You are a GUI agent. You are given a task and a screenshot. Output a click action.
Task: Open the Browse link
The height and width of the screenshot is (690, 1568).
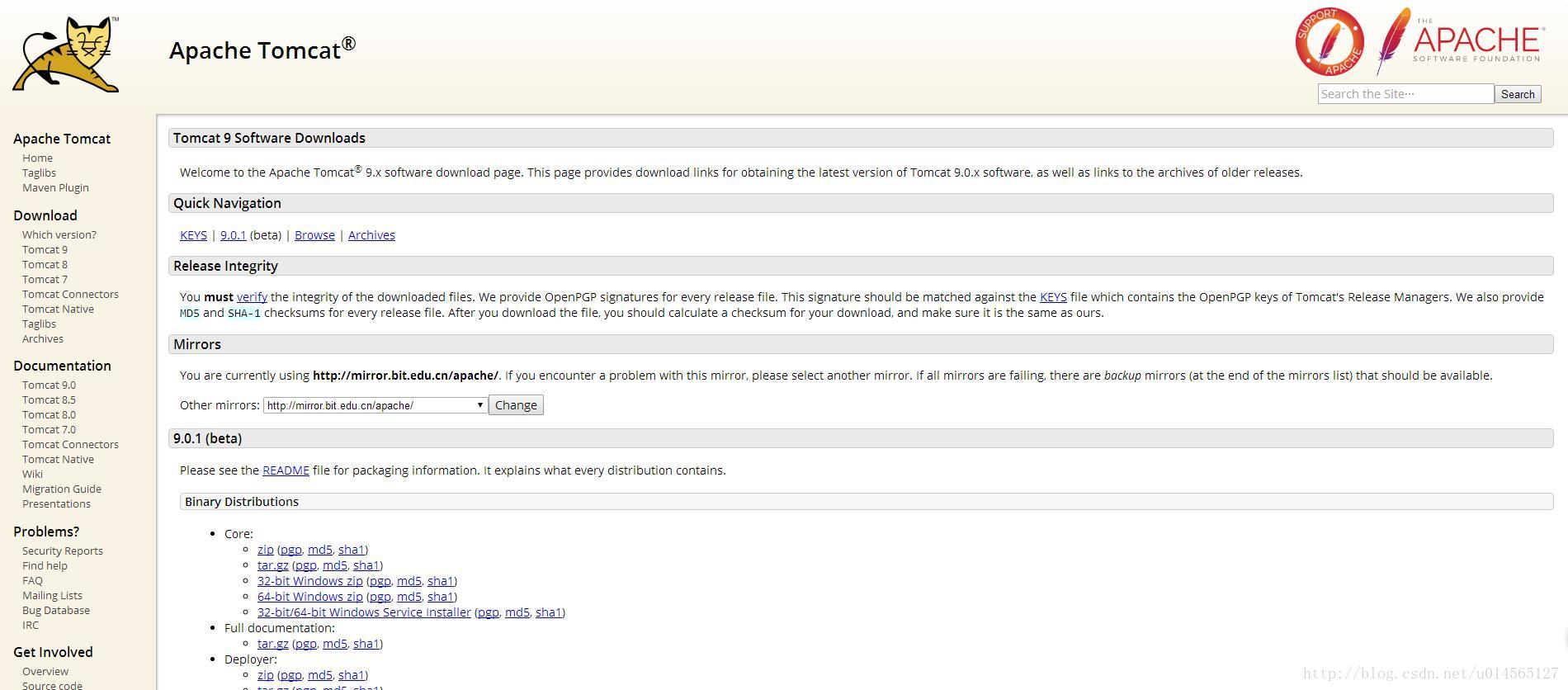(x=314, y=235)
